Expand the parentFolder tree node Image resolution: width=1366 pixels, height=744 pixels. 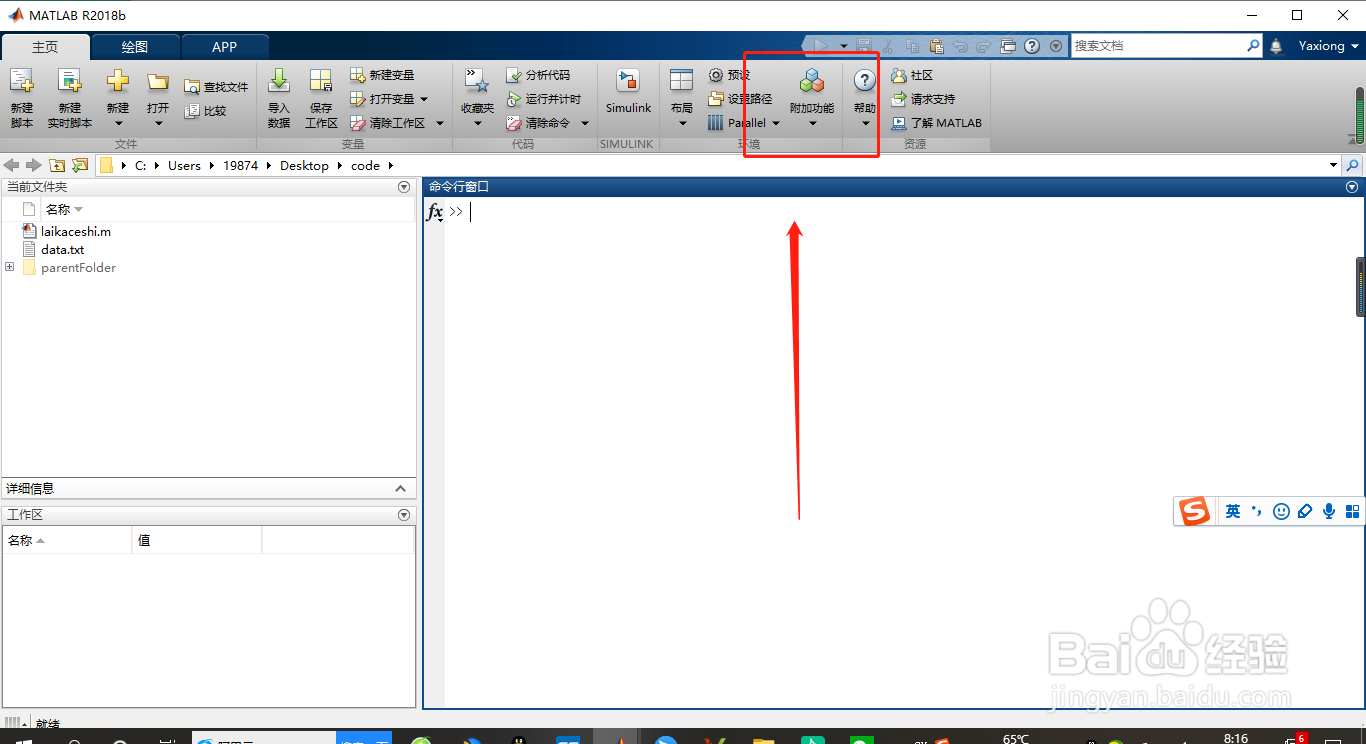pyautogui.click(x=10, y=267)
